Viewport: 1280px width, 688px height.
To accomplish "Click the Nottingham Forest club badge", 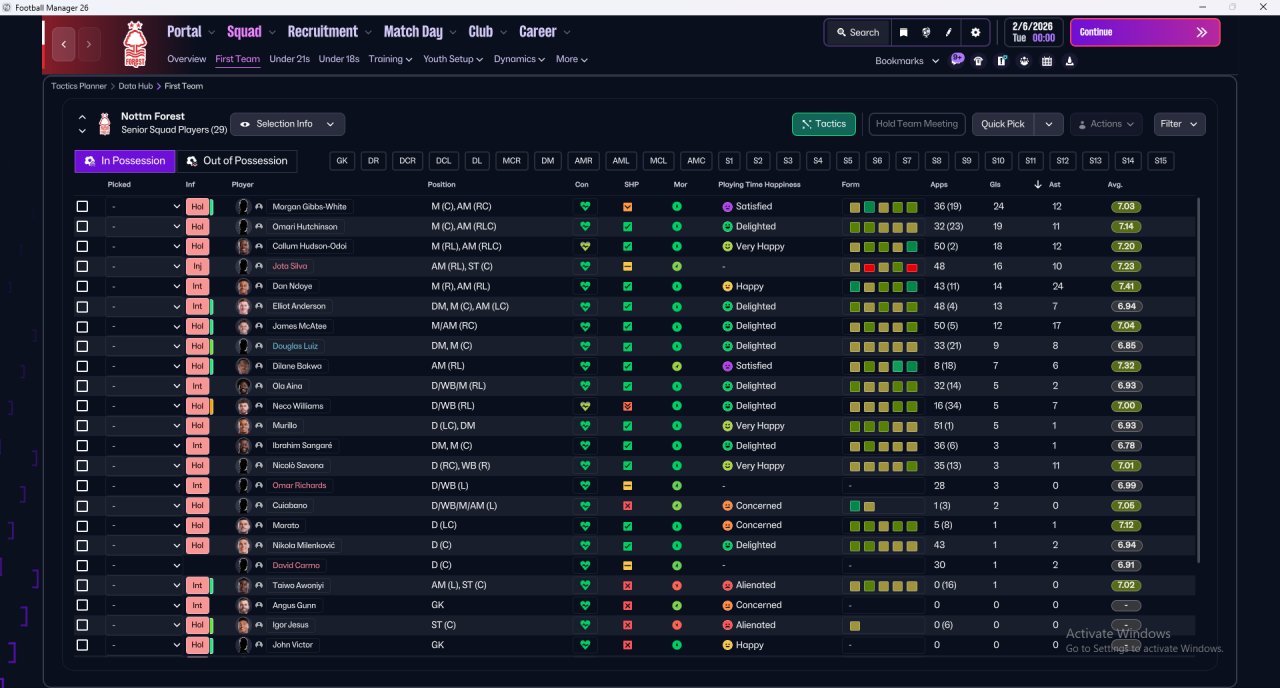I will pyautogui.click(x=133, y=45).
